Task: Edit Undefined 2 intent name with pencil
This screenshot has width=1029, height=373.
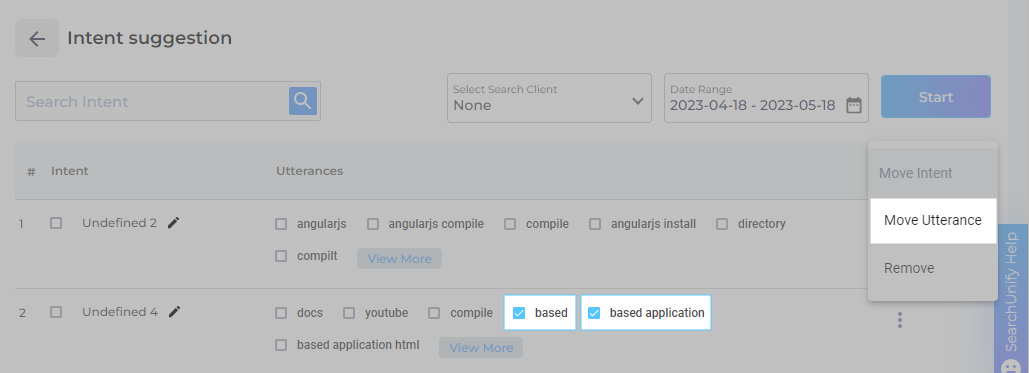Action: 173,223
